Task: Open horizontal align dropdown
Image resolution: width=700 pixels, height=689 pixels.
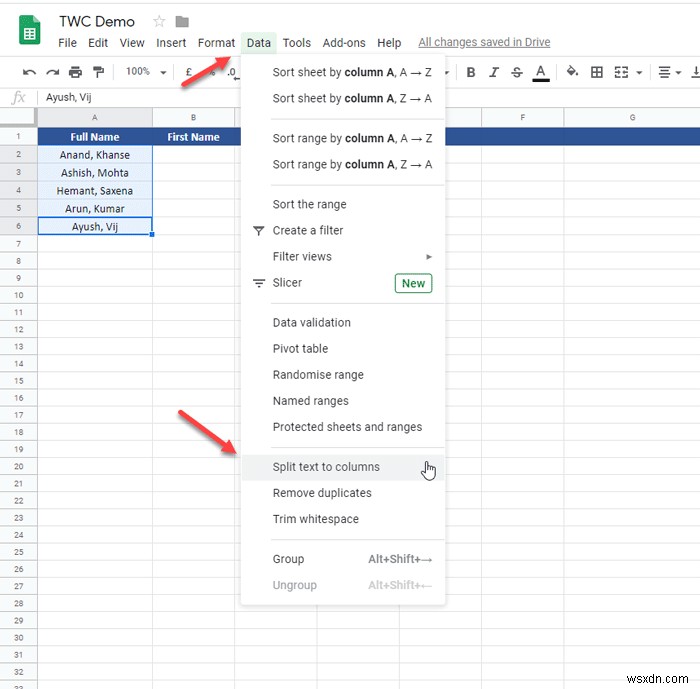Action: point(669,72)
